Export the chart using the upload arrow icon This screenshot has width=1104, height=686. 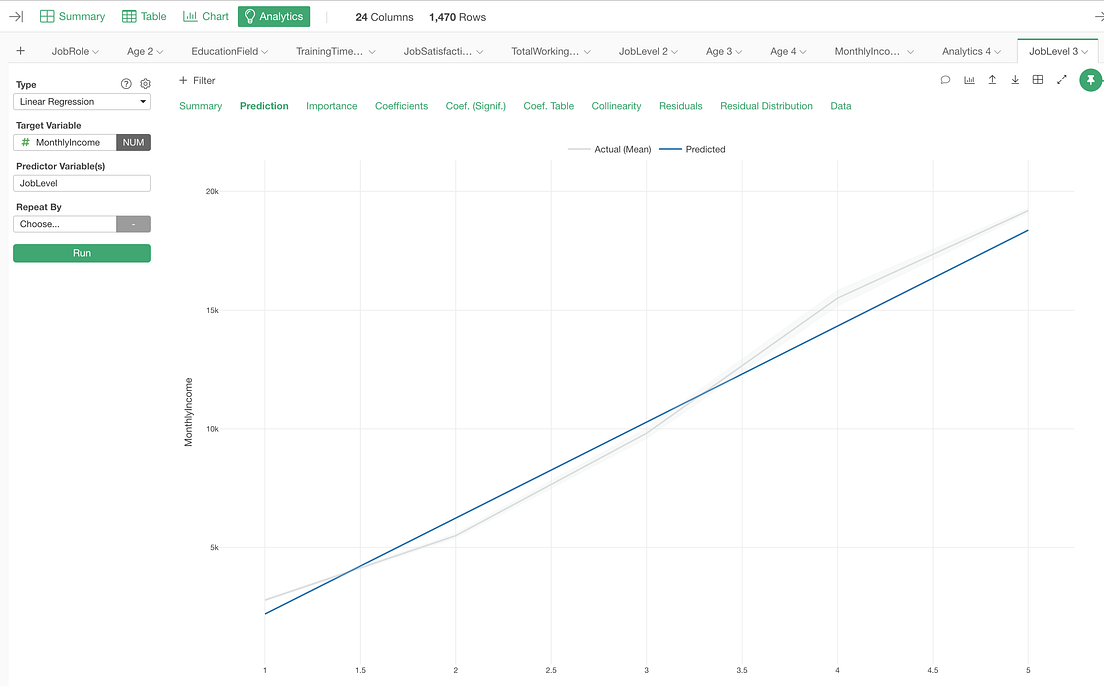[x=991, y=79]
